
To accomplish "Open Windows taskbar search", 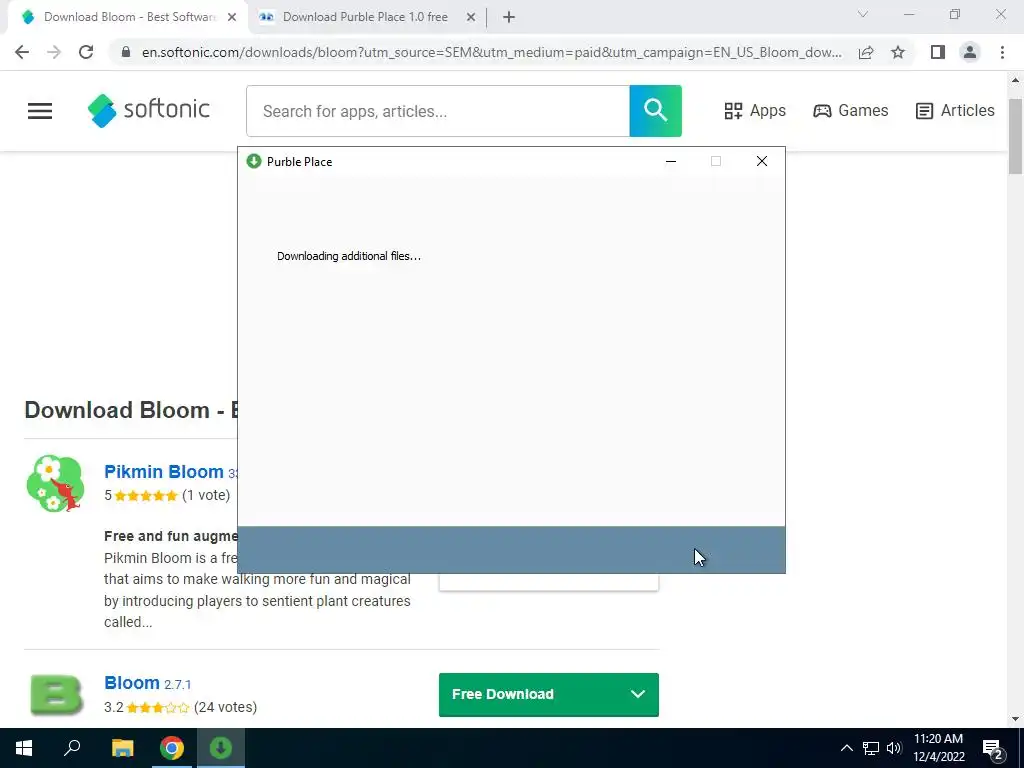I will pyautogui.click(x=72, y=748).
